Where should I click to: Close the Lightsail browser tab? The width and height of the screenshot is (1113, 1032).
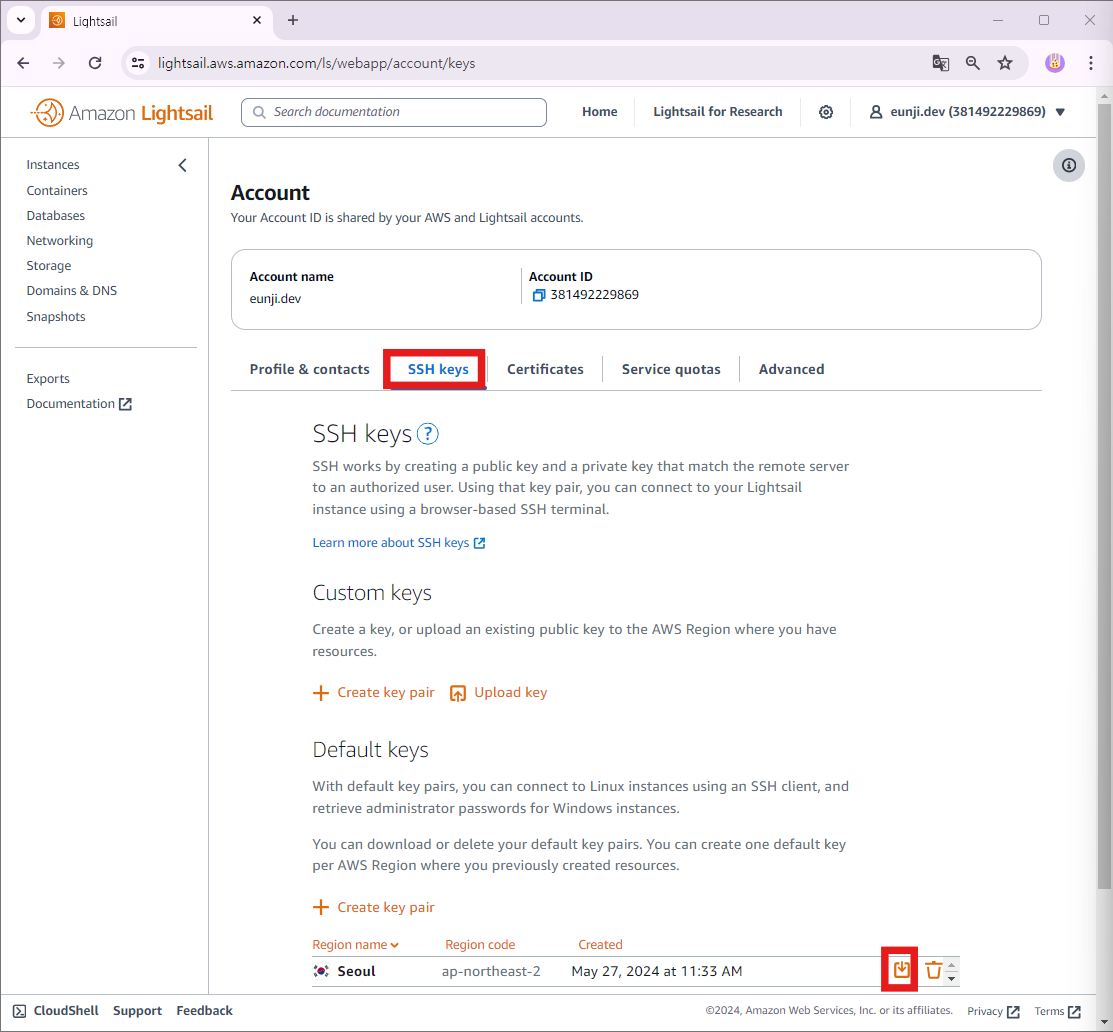coord(257,21)
